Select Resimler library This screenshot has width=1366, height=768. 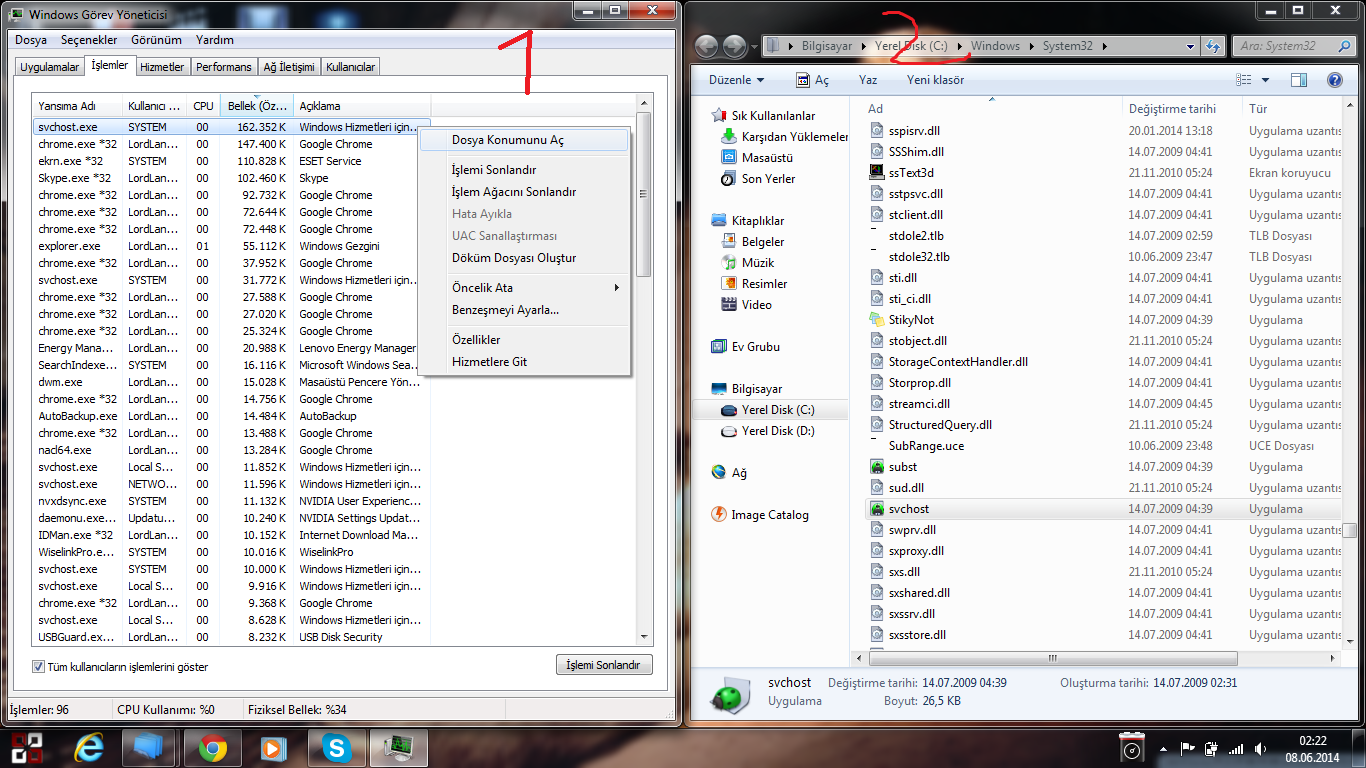tap(753, 284)
